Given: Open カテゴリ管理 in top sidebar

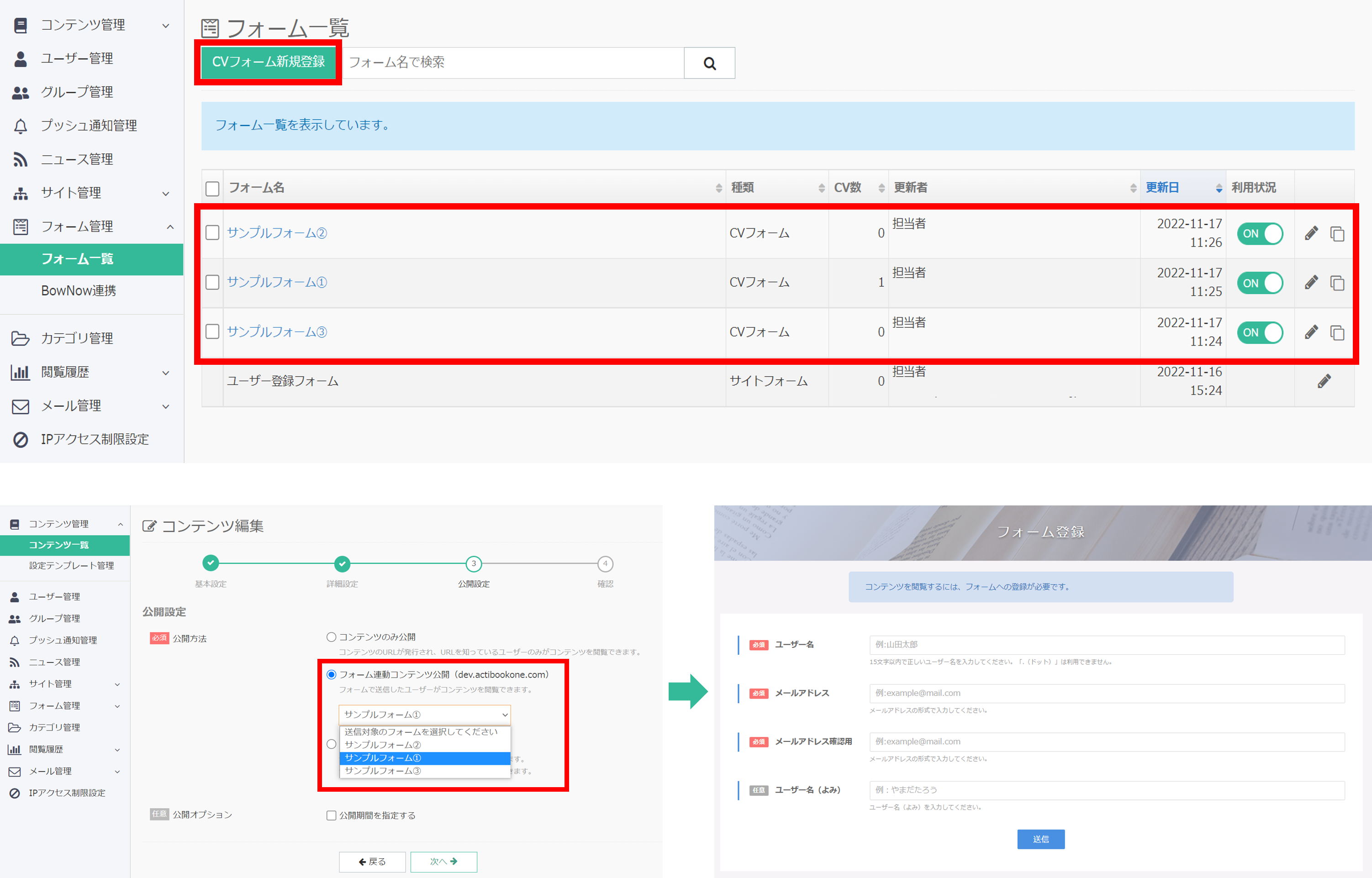Looking at the screenshot, I should (91, 339).
